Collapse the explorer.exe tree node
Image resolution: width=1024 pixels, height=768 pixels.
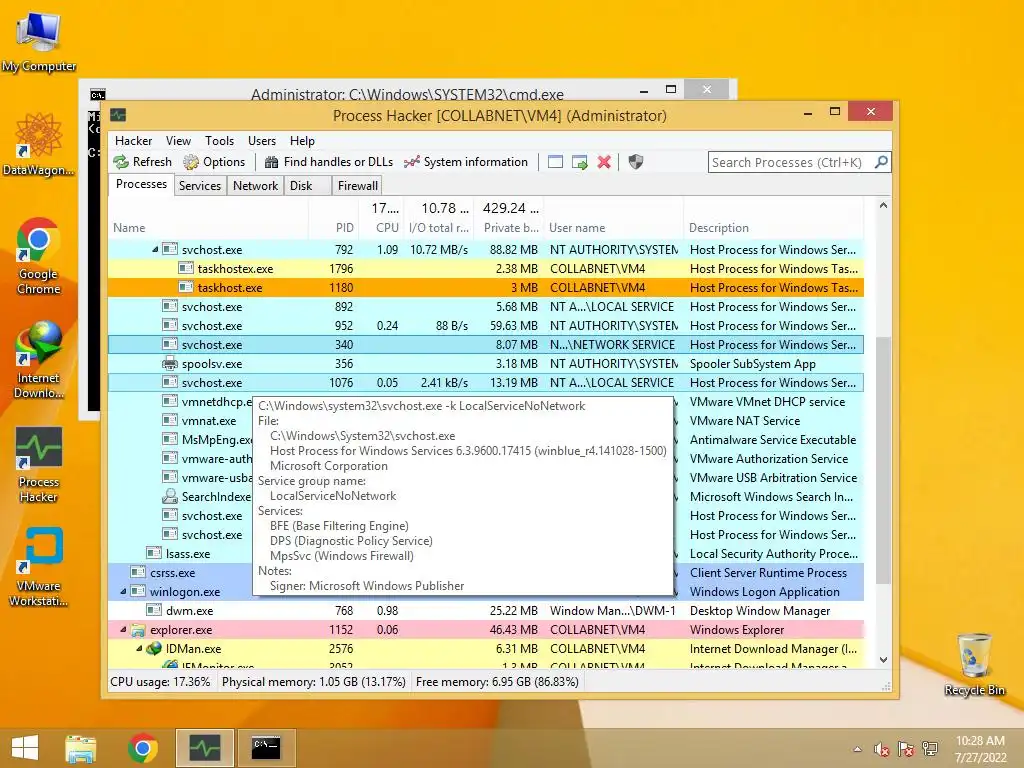coord(123,630)
